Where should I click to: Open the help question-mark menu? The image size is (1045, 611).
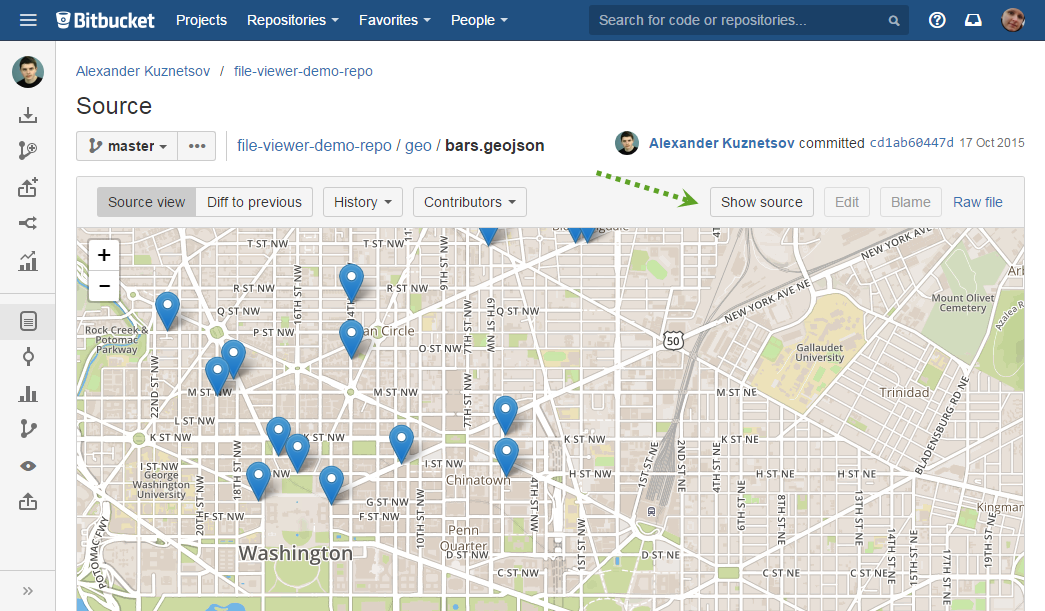(x=937, y=20)
